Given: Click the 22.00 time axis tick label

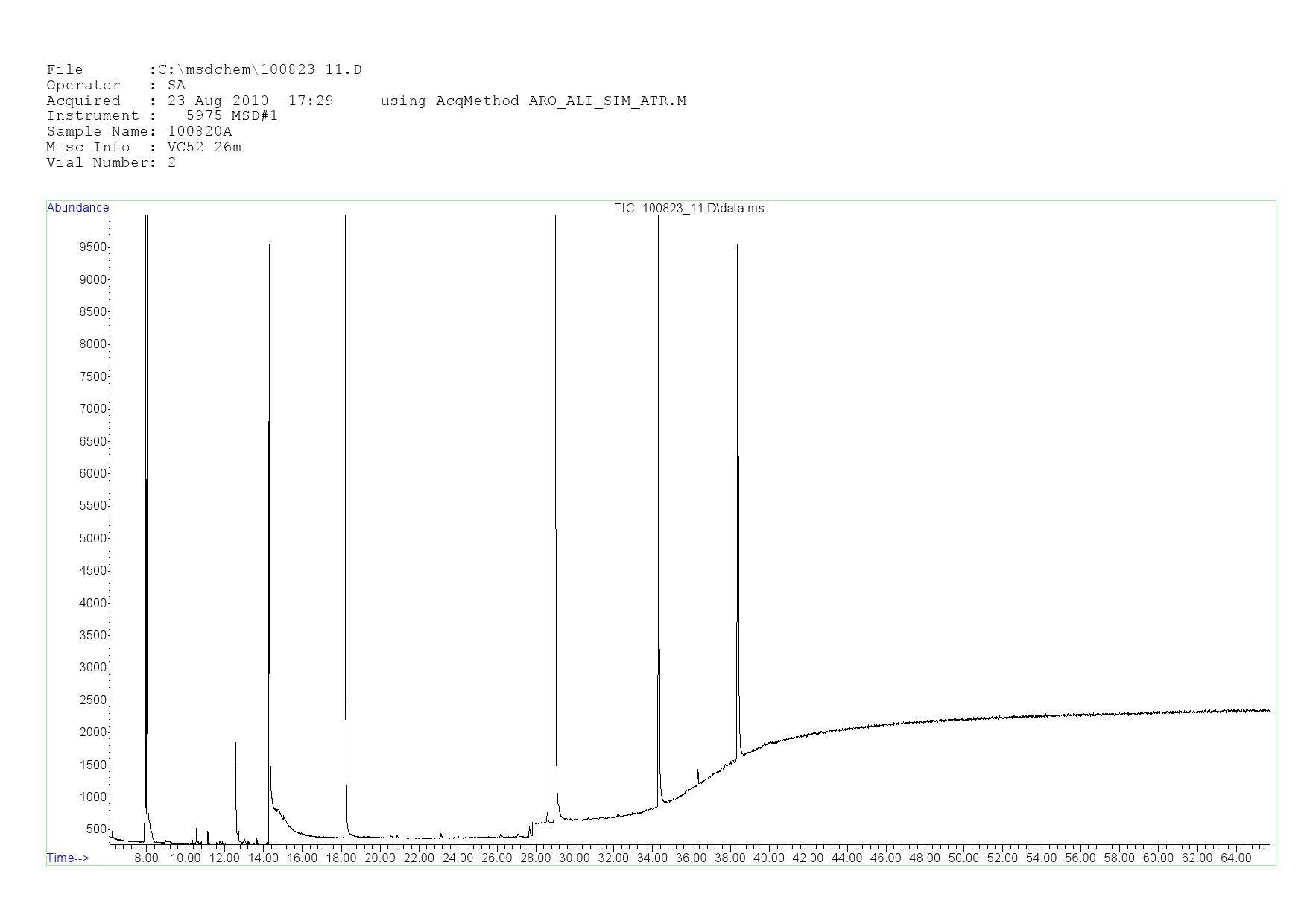Looking at the screenshot, I should click(419, 858).
